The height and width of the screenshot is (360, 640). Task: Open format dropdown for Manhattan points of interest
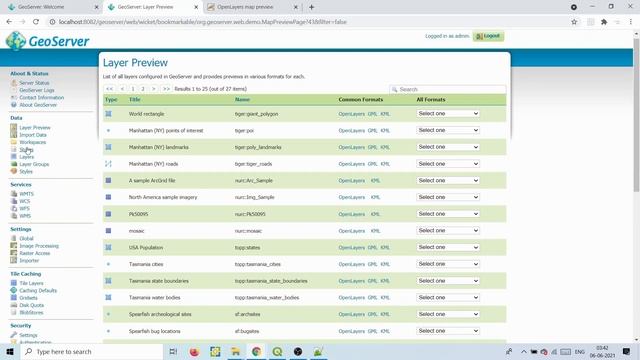click(x=448, y=130)
